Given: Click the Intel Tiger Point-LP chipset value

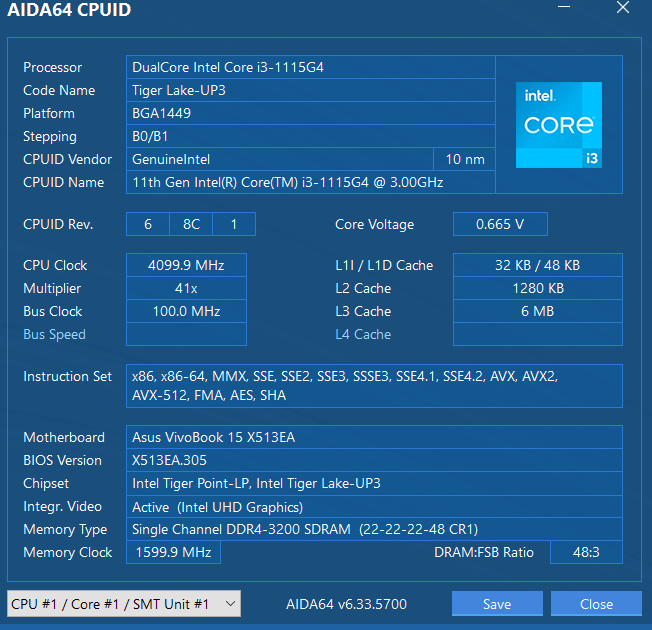Looking at the screenshot, I should [x=374, y=483].
